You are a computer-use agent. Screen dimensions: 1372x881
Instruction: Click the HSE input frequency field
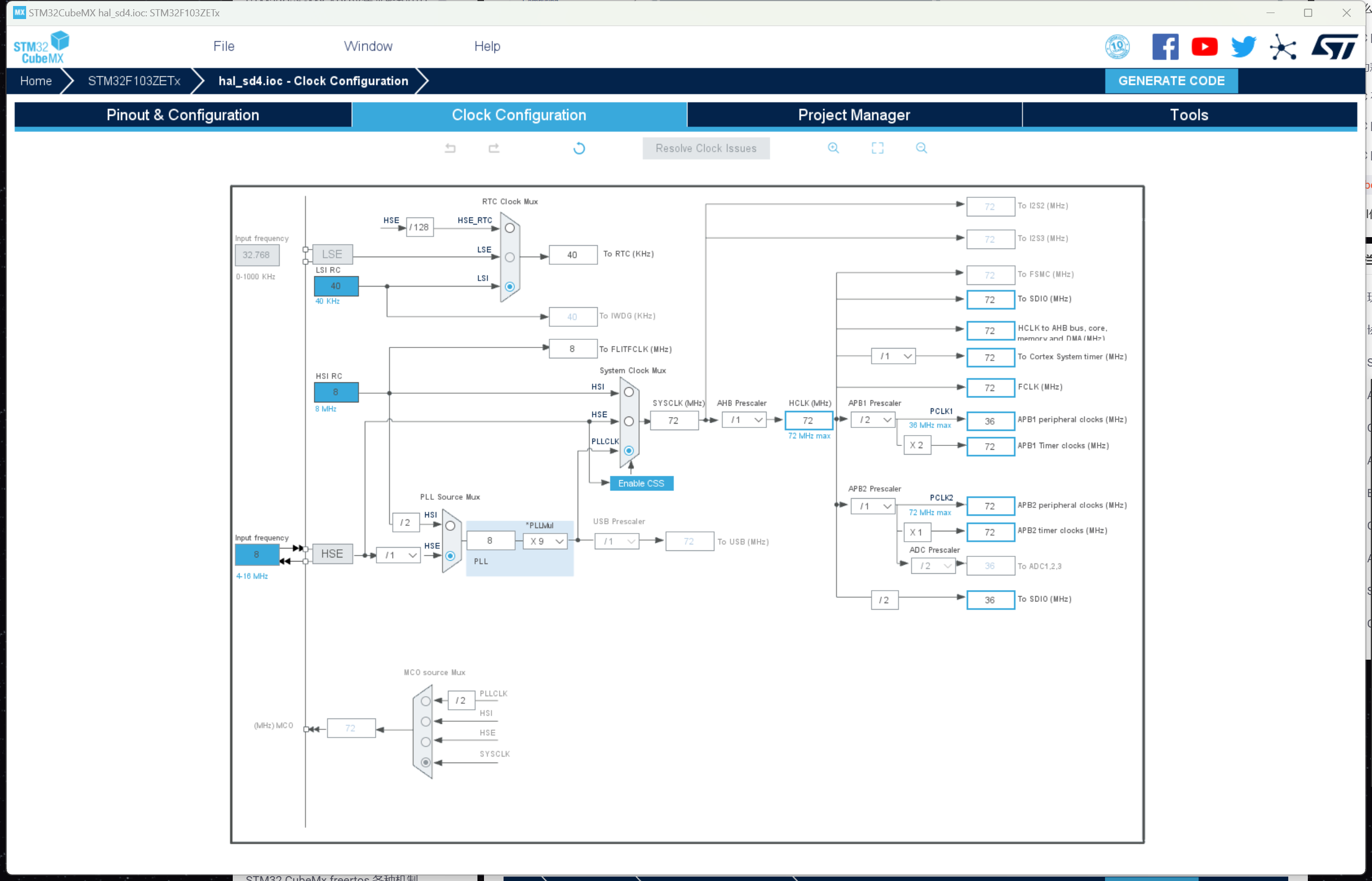(257, 554)
